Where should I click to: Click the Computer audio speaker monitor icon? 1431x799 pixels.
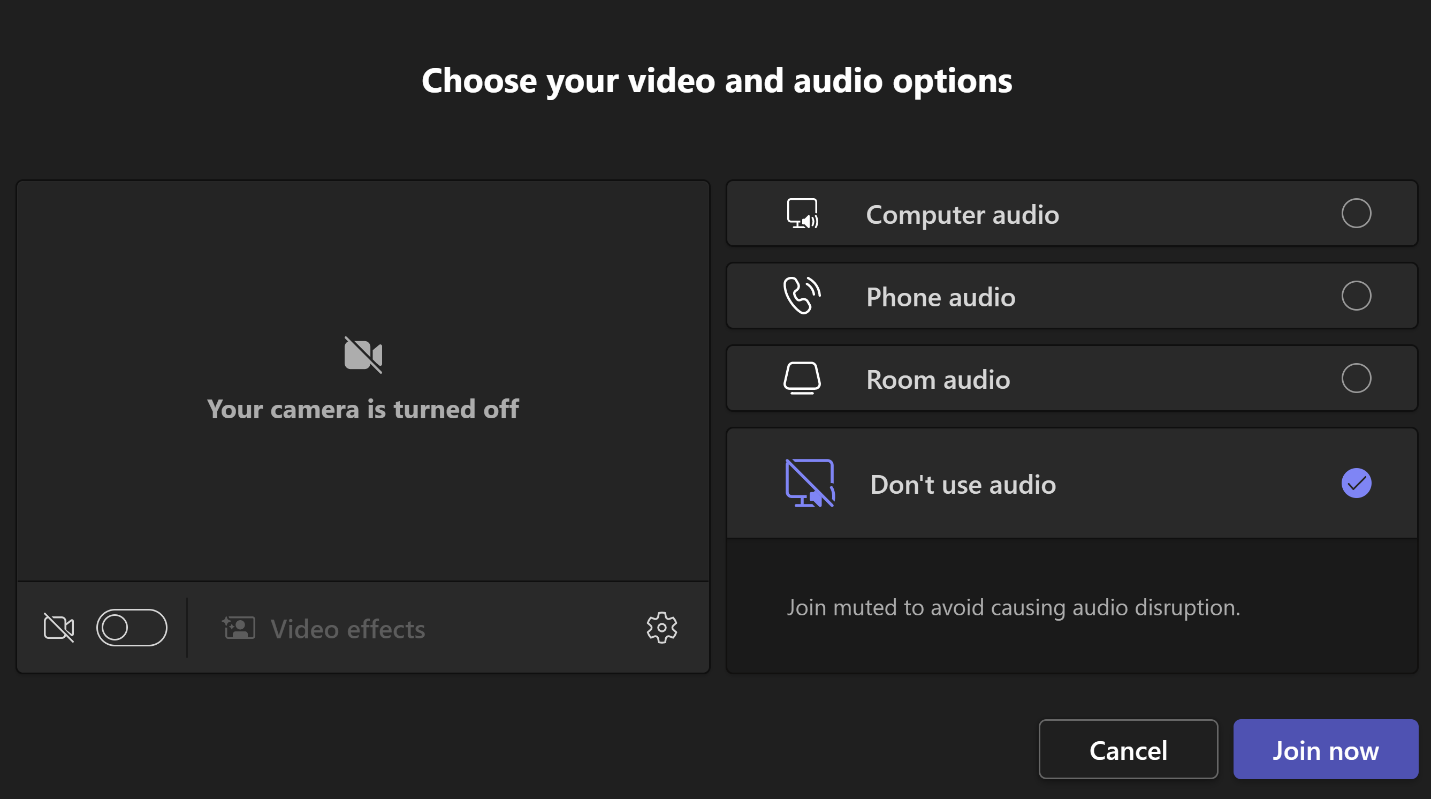pos(802,214)
